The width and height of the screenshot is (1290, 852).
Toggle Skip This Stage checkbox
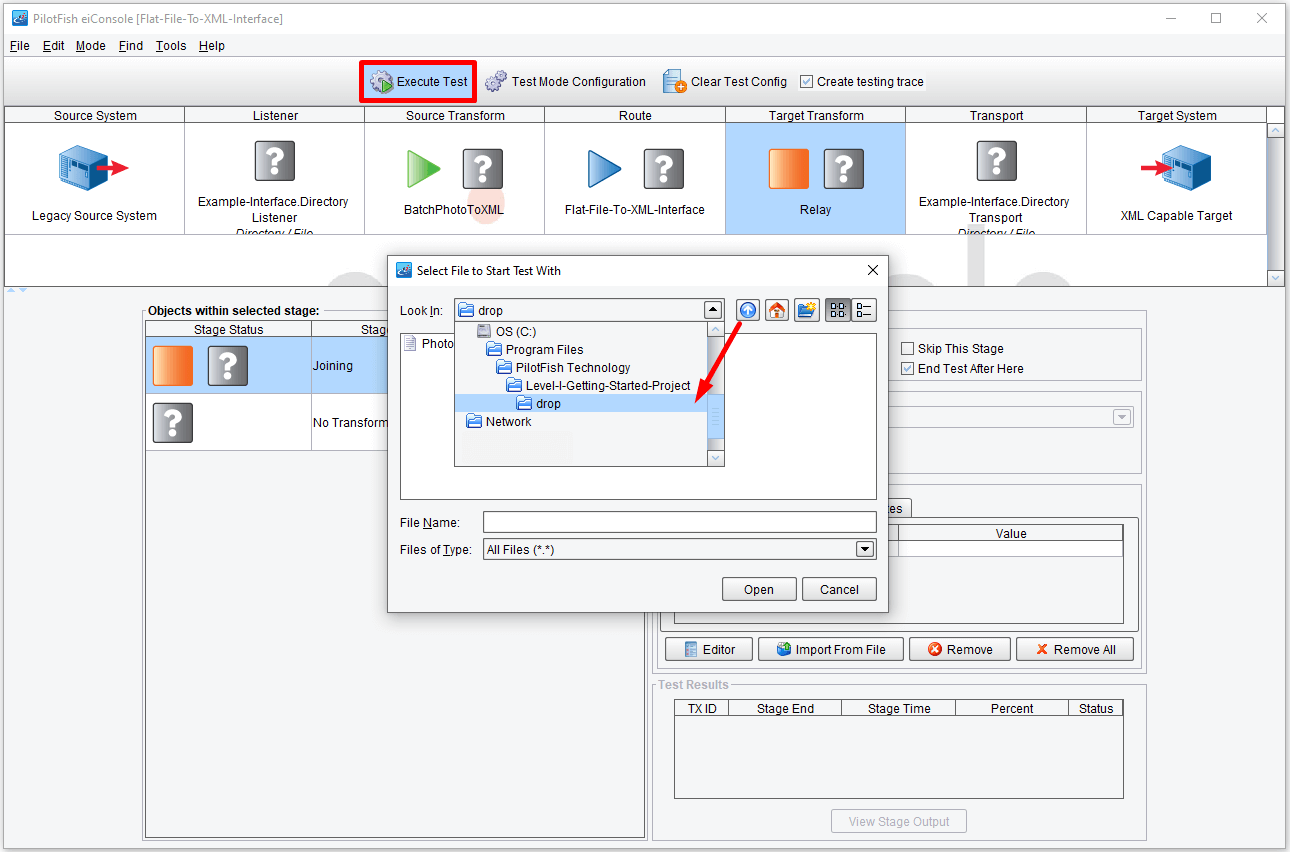pyautogui.click(x=908, y=349)
